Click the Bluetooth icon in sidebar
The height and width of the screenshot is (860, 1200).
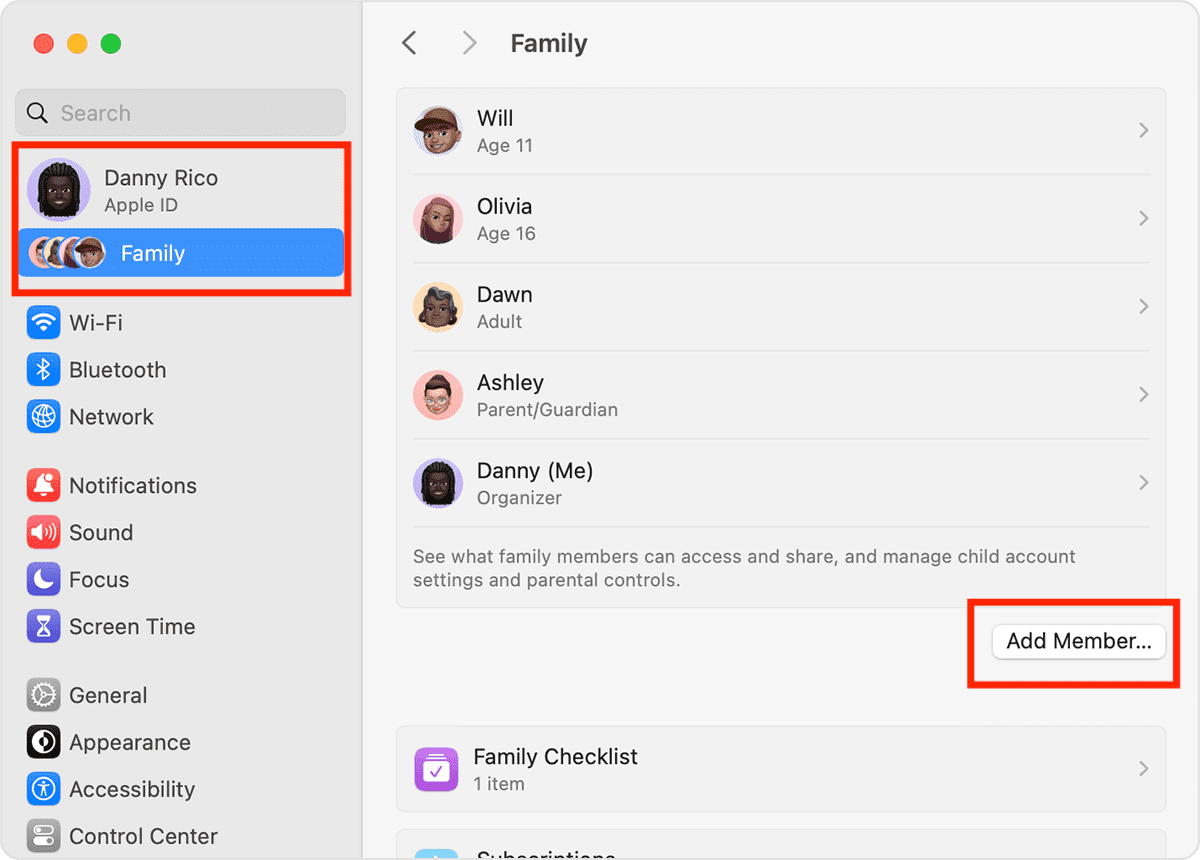click(x=43, y=370)
